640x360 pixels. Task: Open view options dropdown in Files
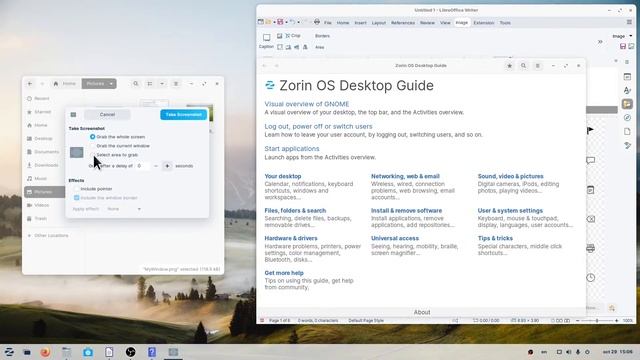[x=162, y=84]
